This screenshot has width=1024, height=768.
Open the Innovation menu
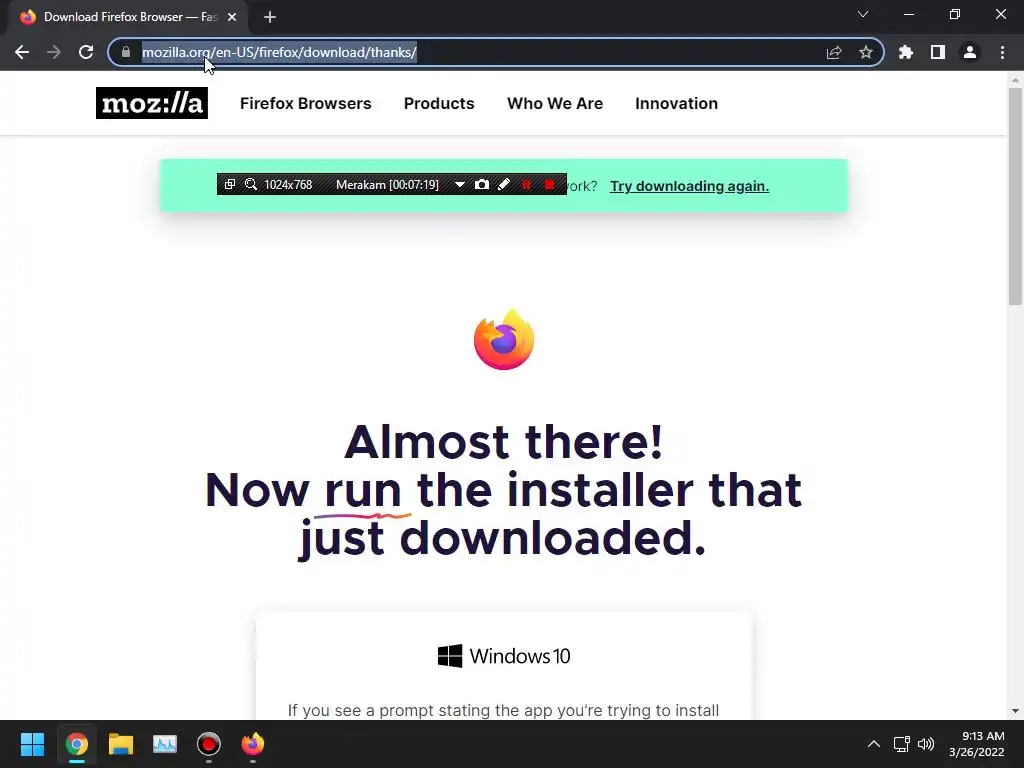677,103
